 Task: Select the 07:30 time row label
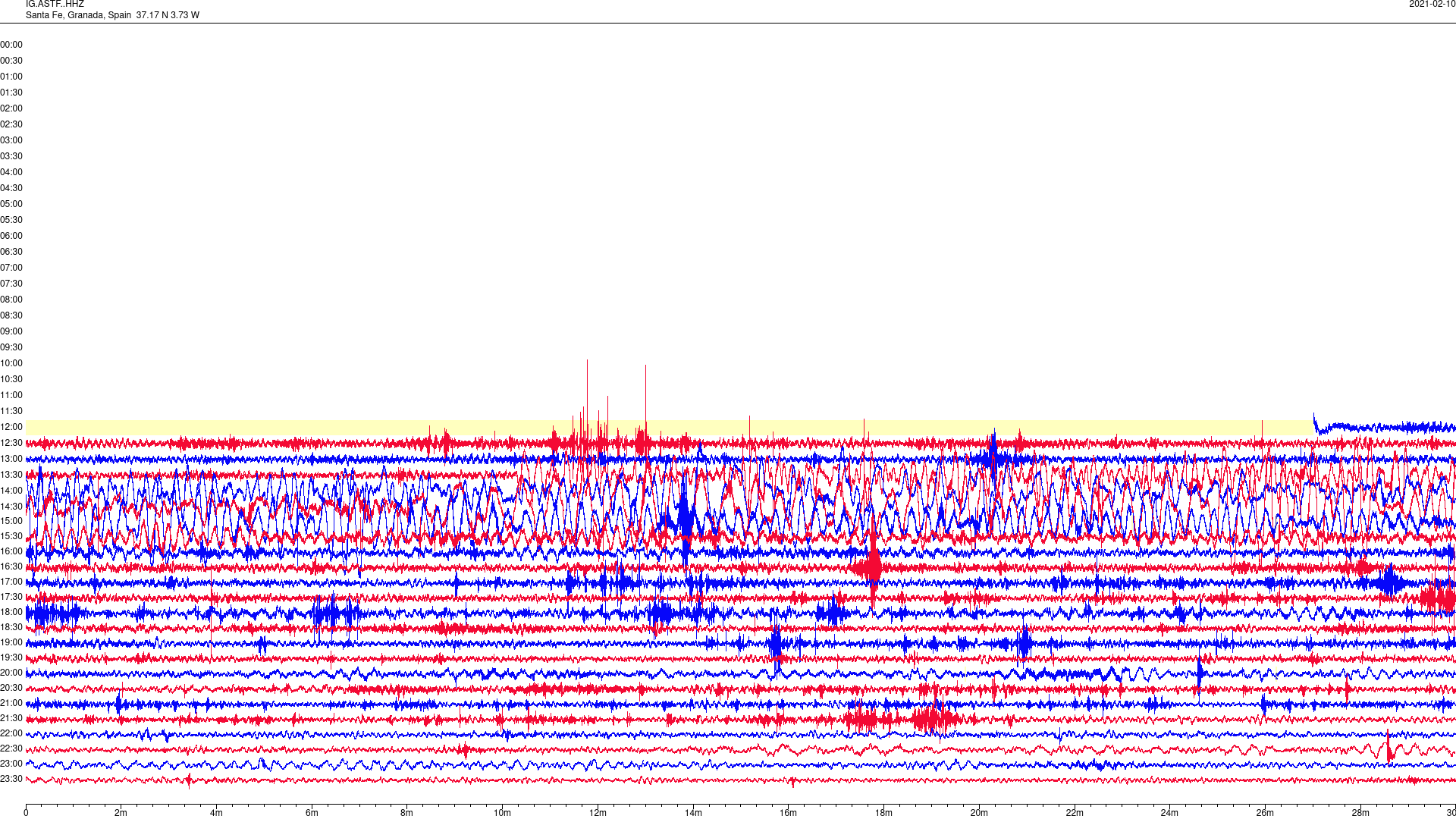pos(11,284)
